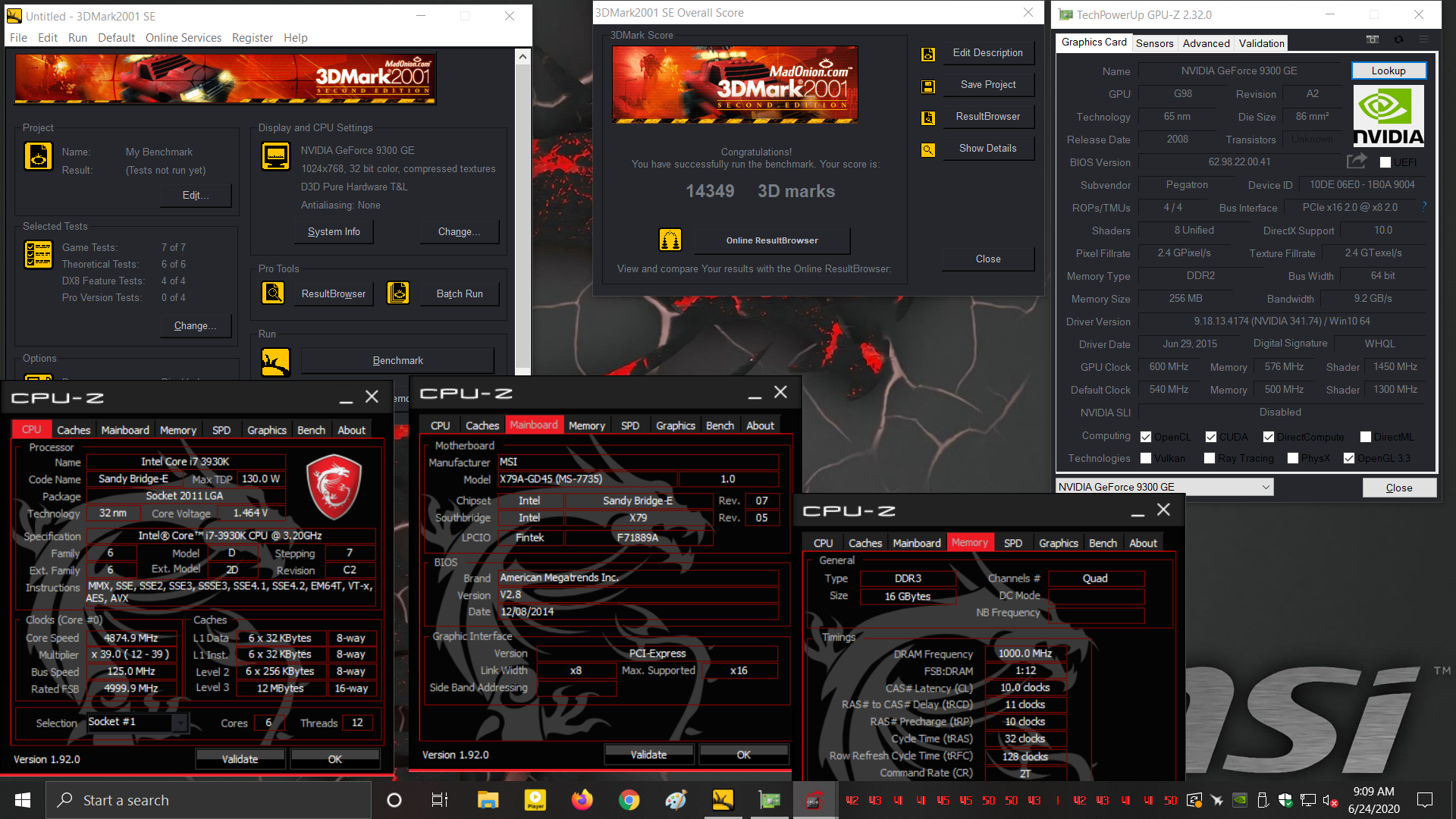Click Edit... button under Project
Screen dimensions: 1456x819
point(196,196)
